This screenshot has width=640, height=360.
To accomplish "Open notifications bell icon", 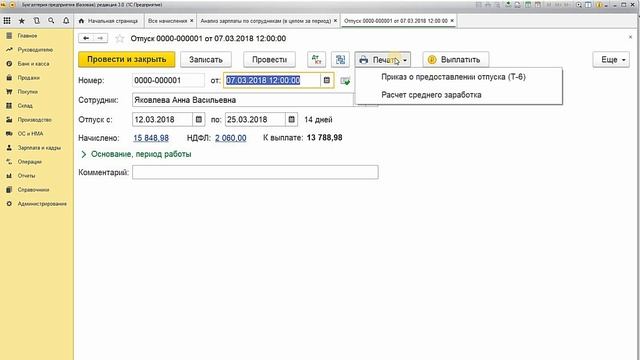I will pyautogui.click(x=66, y=20).
